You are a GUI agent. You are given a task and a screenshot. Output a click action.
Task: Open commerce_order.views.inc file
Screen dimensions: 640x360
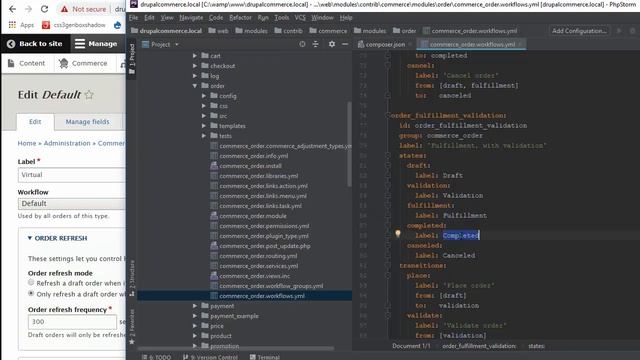[255, 276]
